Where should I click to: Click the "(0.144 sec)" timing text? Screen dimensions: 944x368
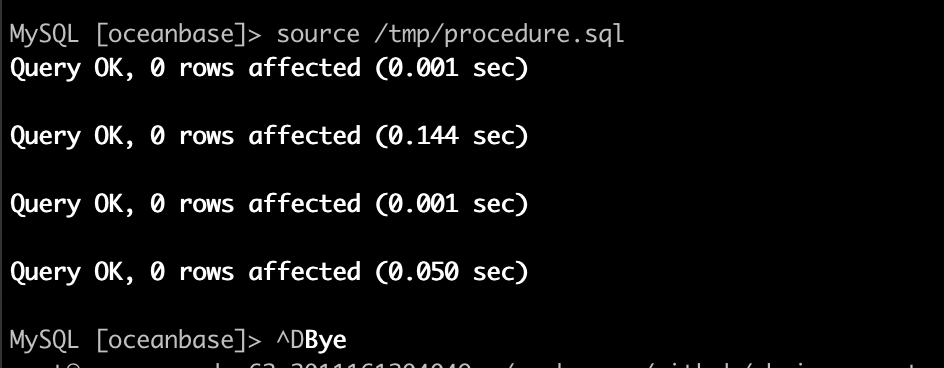click(452, 136)
